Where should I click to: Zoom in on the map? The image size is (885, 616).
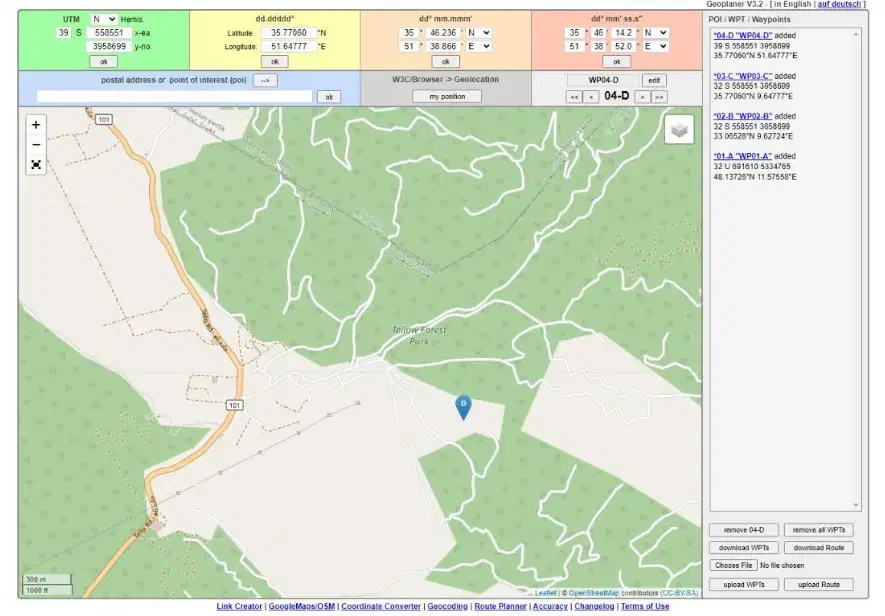coord(36,125)
